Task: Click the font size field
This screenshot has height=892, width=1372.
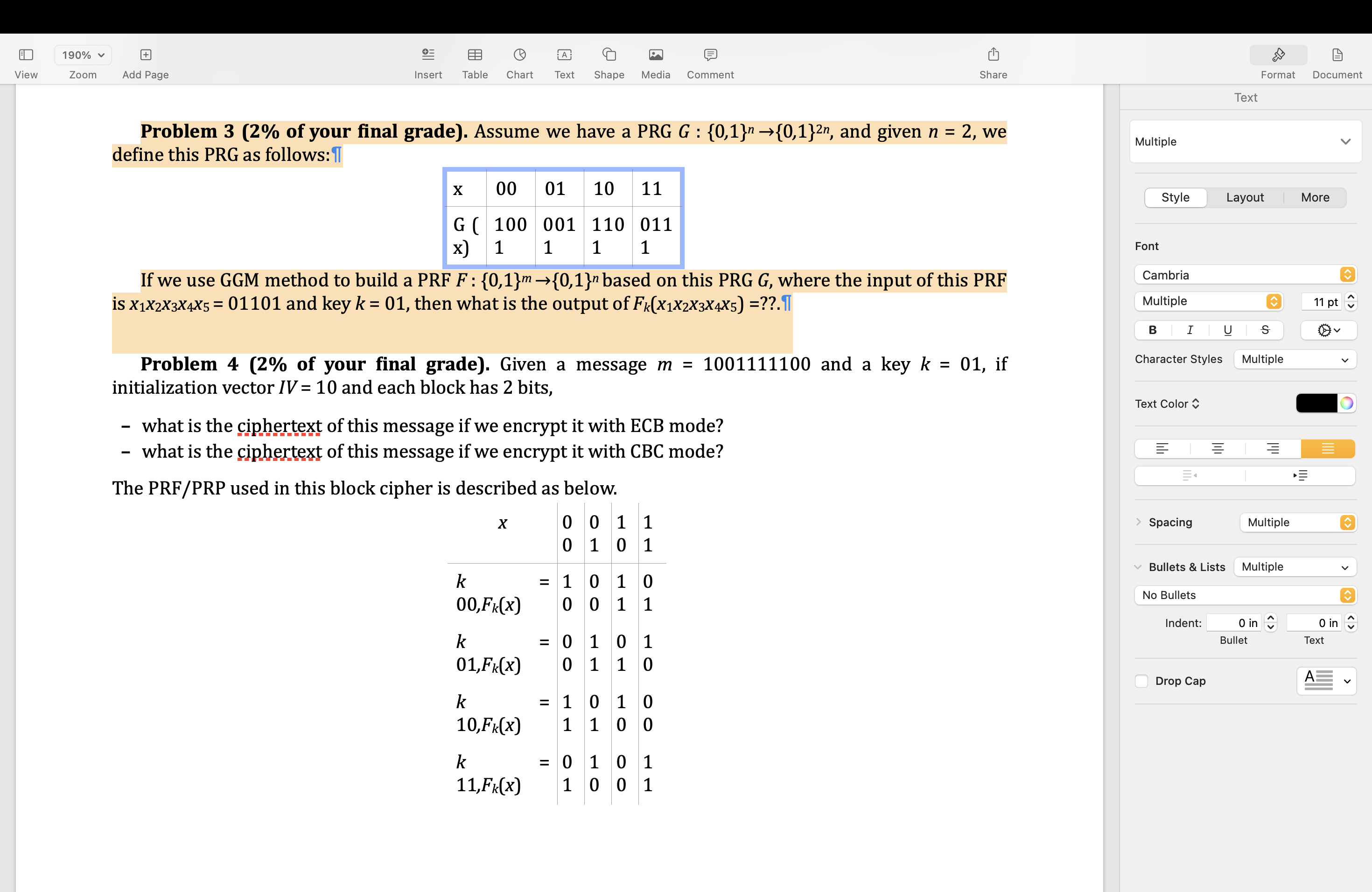Action: [x=1321, y=301]
